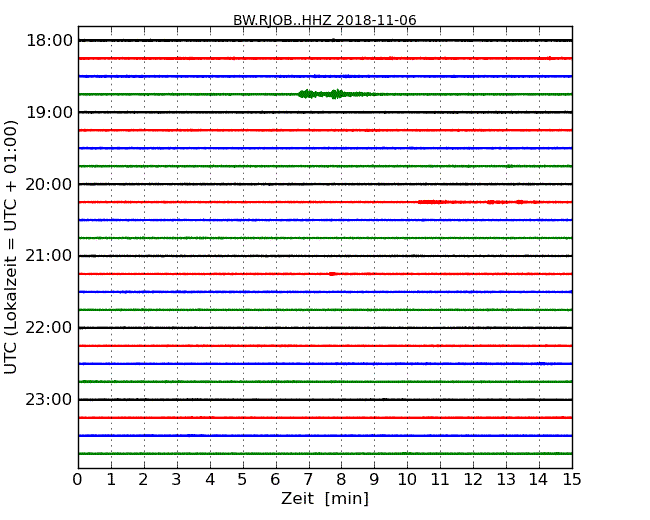The width and height of the screenshot is (650, 520).
Task: Select the 22:00 time label
Action: click(x=49, y=328)
